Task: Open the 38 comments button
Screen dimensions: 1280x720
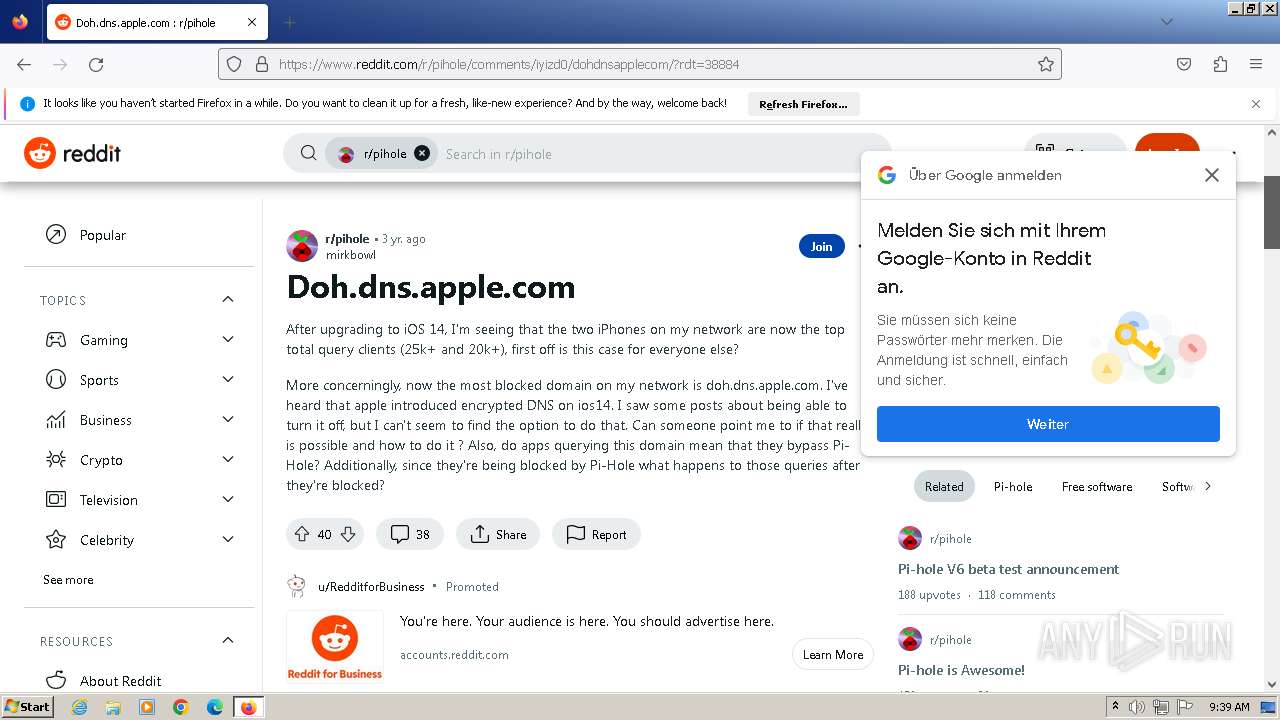Action: click(410, 534)
